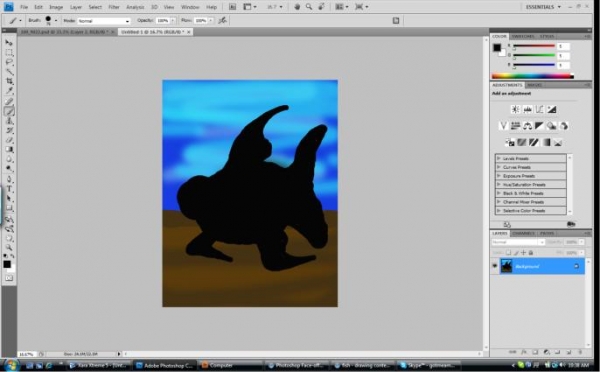Reset default foreground and background colors
Image resolution: width=600 pixels, height=372 pixels.
(x=5, y=256)
